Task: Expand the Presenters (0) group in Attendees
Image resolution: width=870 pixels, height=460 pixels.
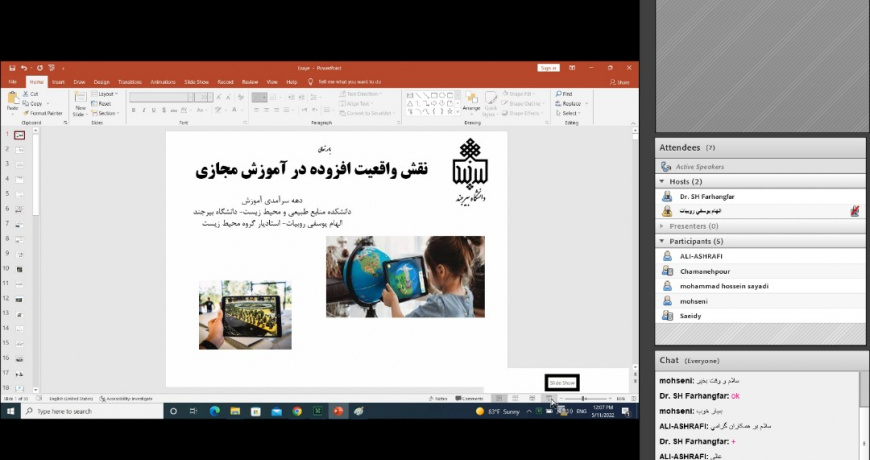Action: pyautogui.click(x=661, y=226)
